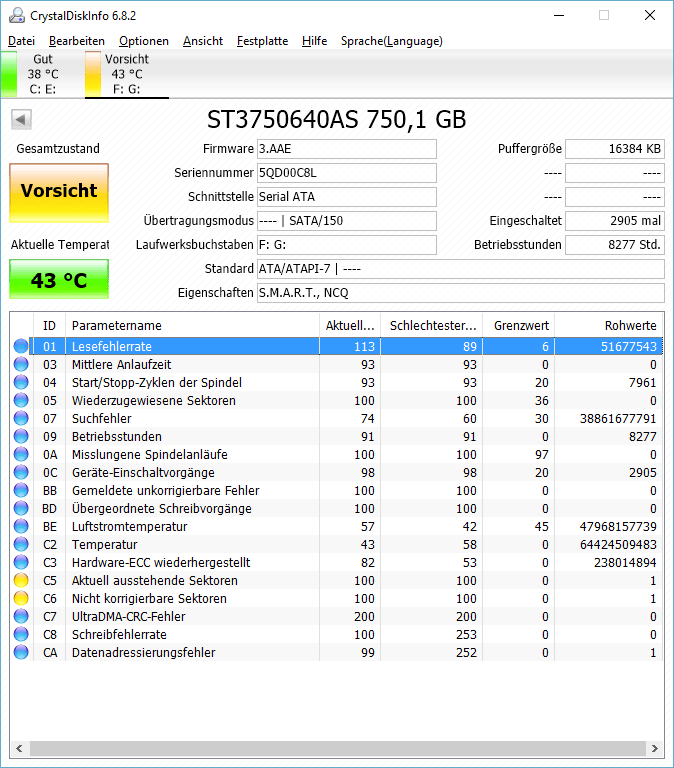The image size is (674, 768).
Task: Click the Übertragungsmodus field SATA/150
Action: [347, 221]
